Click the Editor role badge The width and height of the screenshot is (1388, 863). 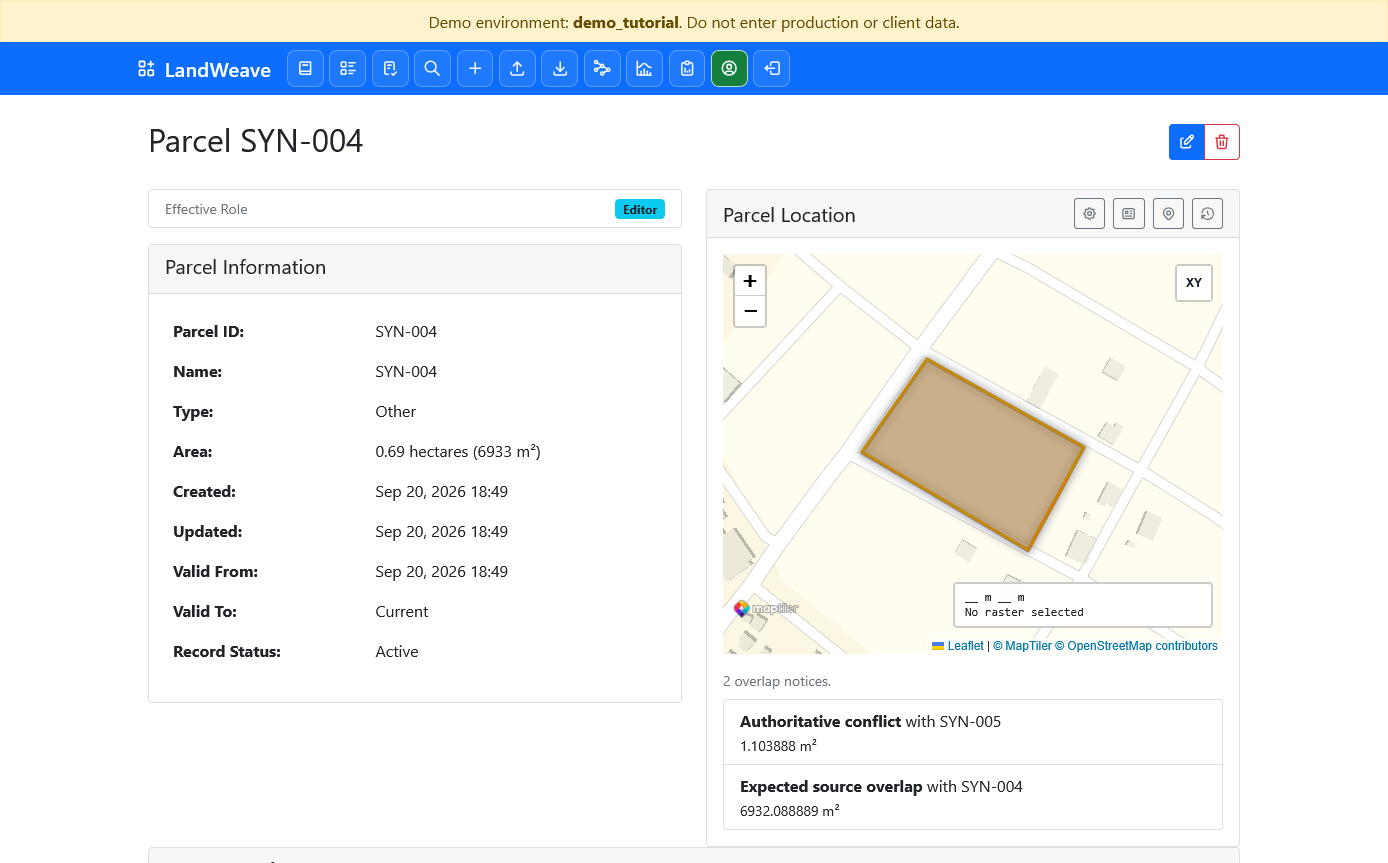(x=640, y=209)
